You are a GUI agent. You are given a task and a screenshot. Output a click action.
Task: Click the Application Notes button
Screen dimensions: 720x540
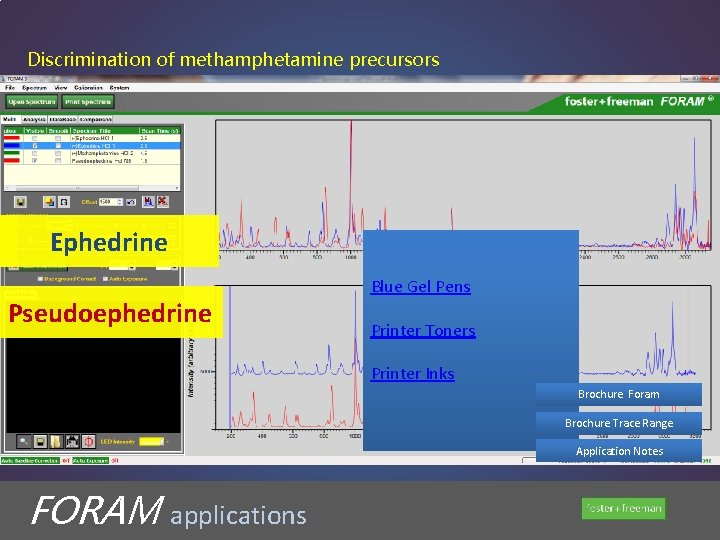click(619, 451)
